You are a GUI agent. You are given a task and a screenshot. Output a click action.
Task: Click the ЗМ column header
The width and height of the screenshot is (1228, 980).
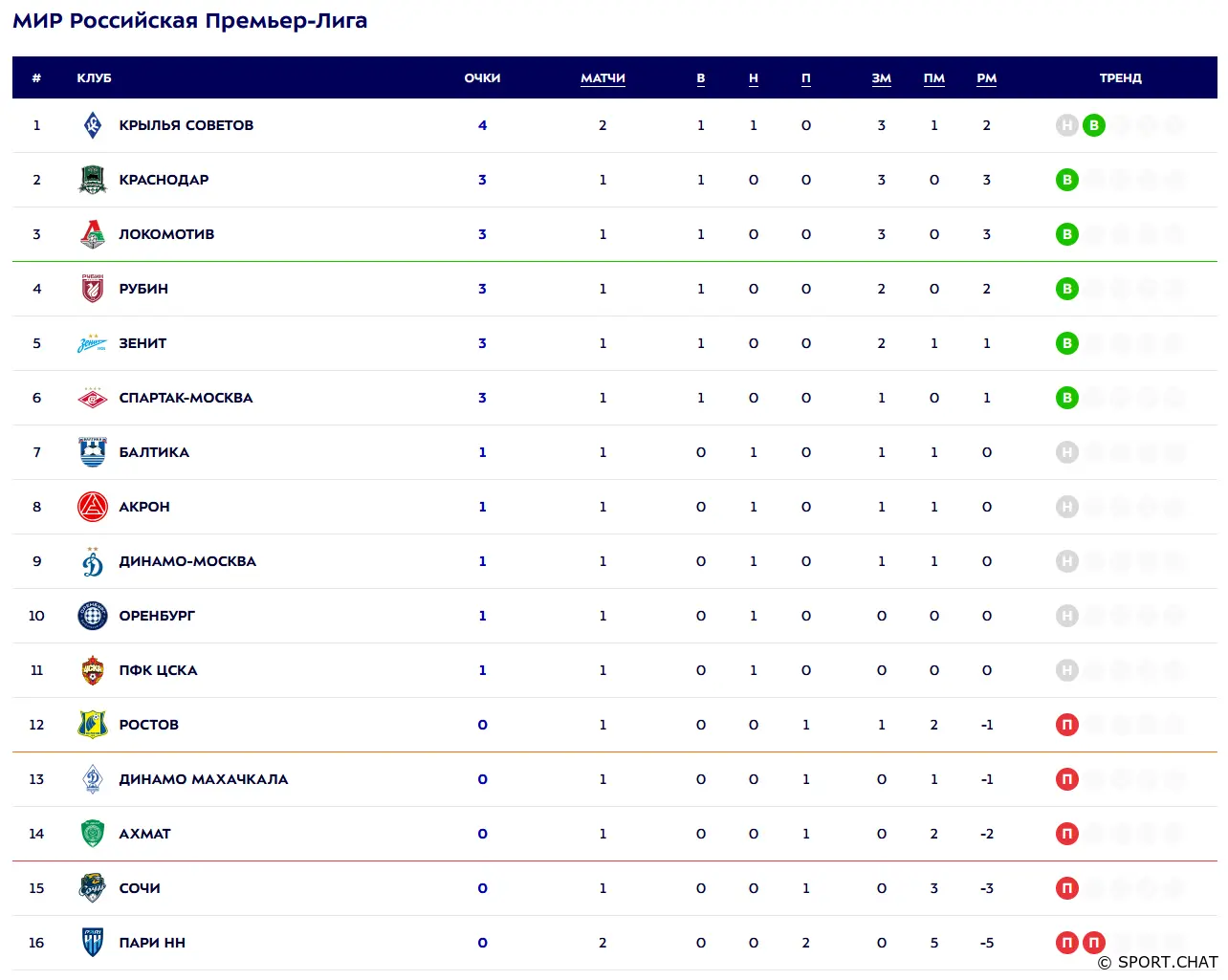coord(882,78)
